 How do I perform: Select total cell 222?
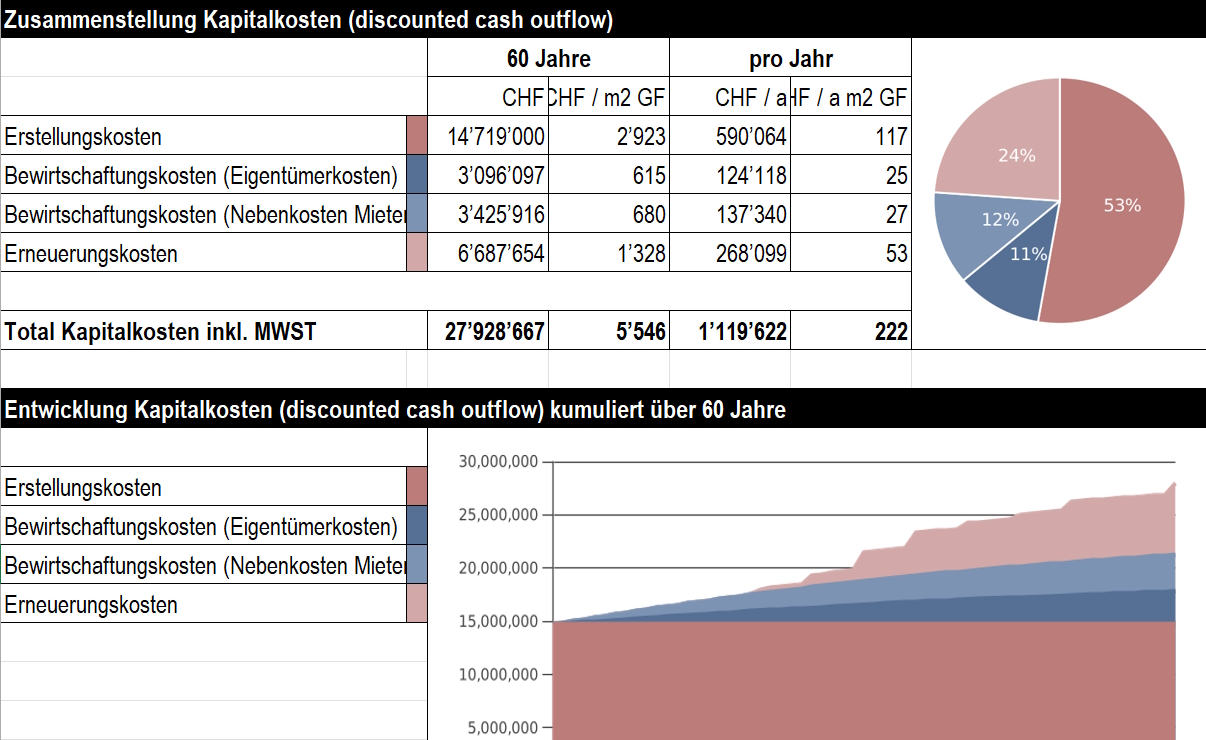coord(851,331)
